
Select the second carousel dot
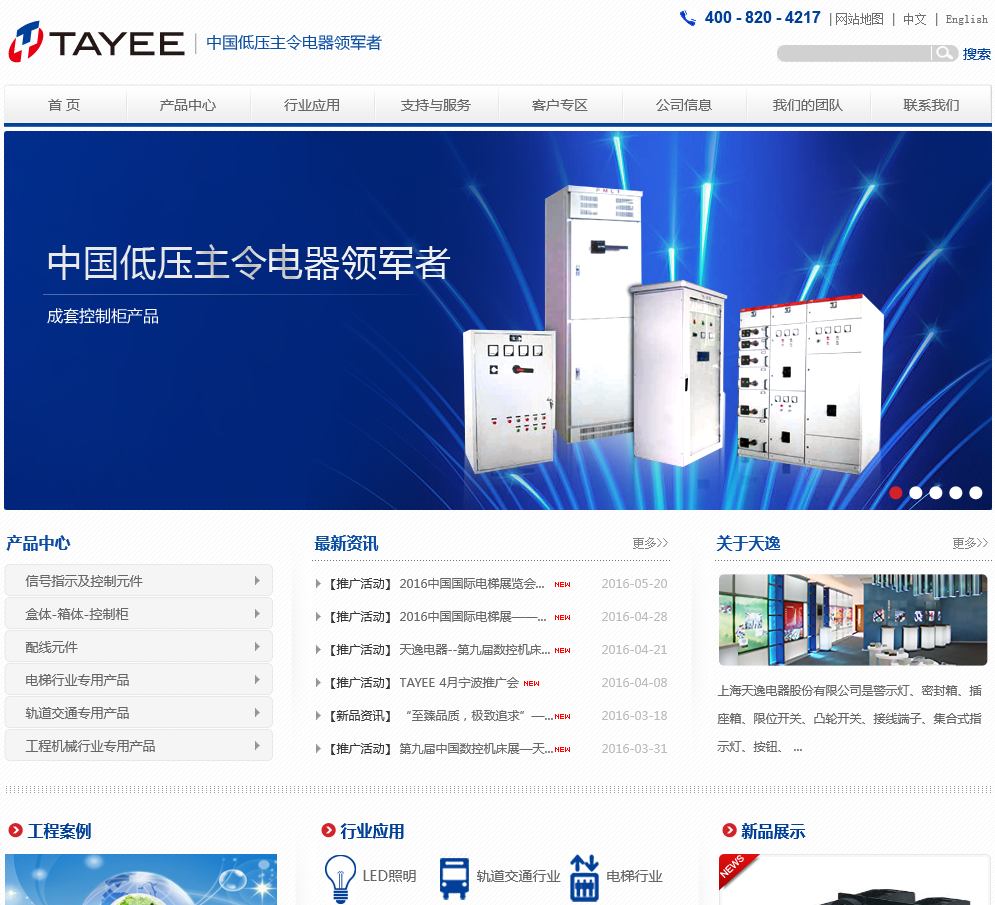pos(916,492)
